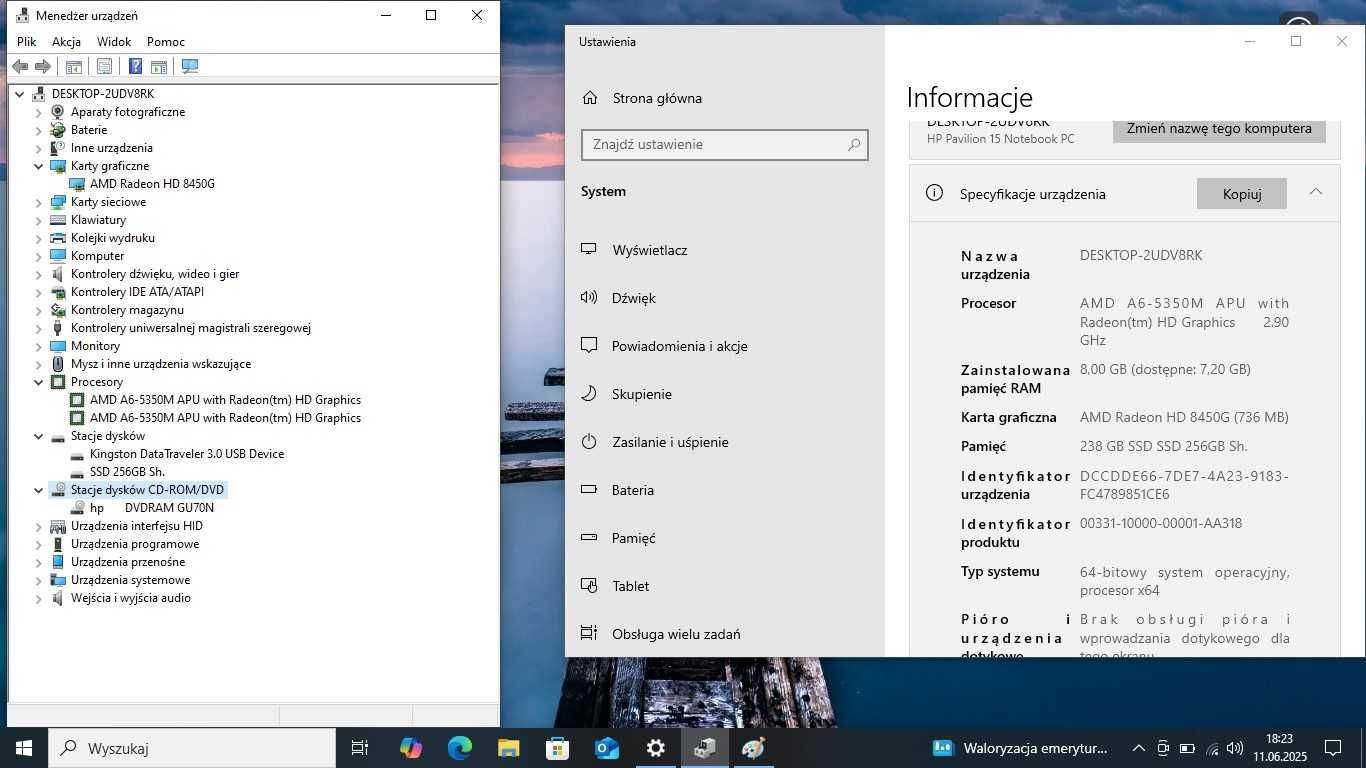1366x768 pixels.
Task: Click the Wyszukaj taskbar search box
Action: (191, 748)
